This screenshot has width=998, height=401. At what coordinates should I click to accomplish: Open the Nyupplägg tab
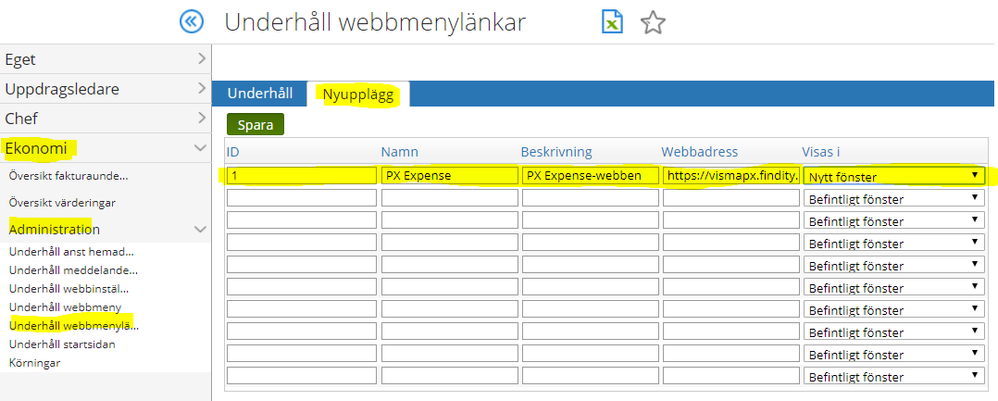tap(358, 94)
